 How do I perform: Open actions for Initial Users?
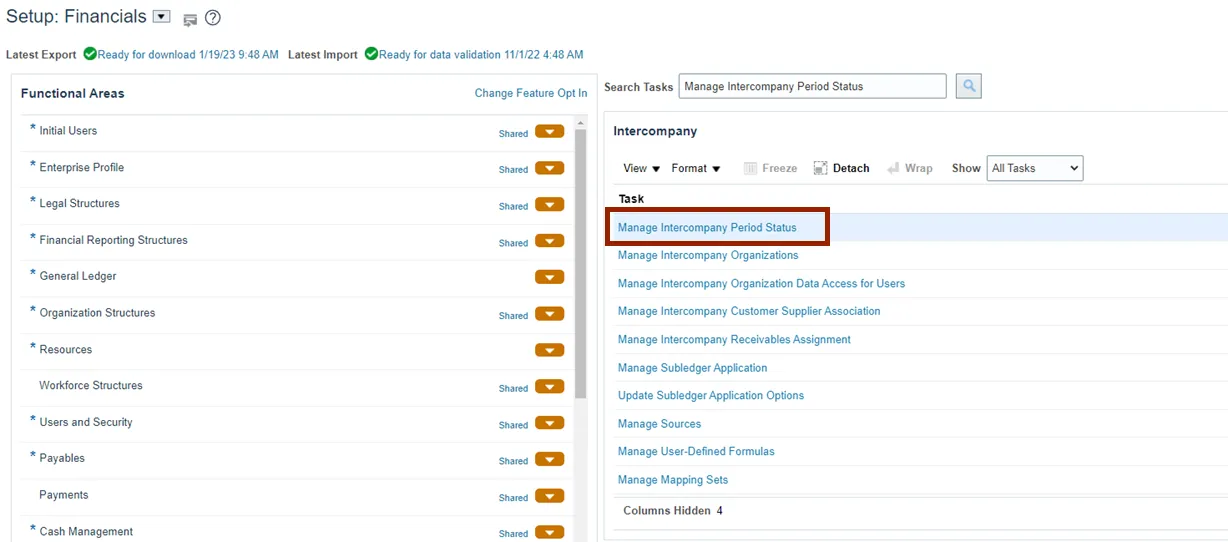(x=549, y=132)
